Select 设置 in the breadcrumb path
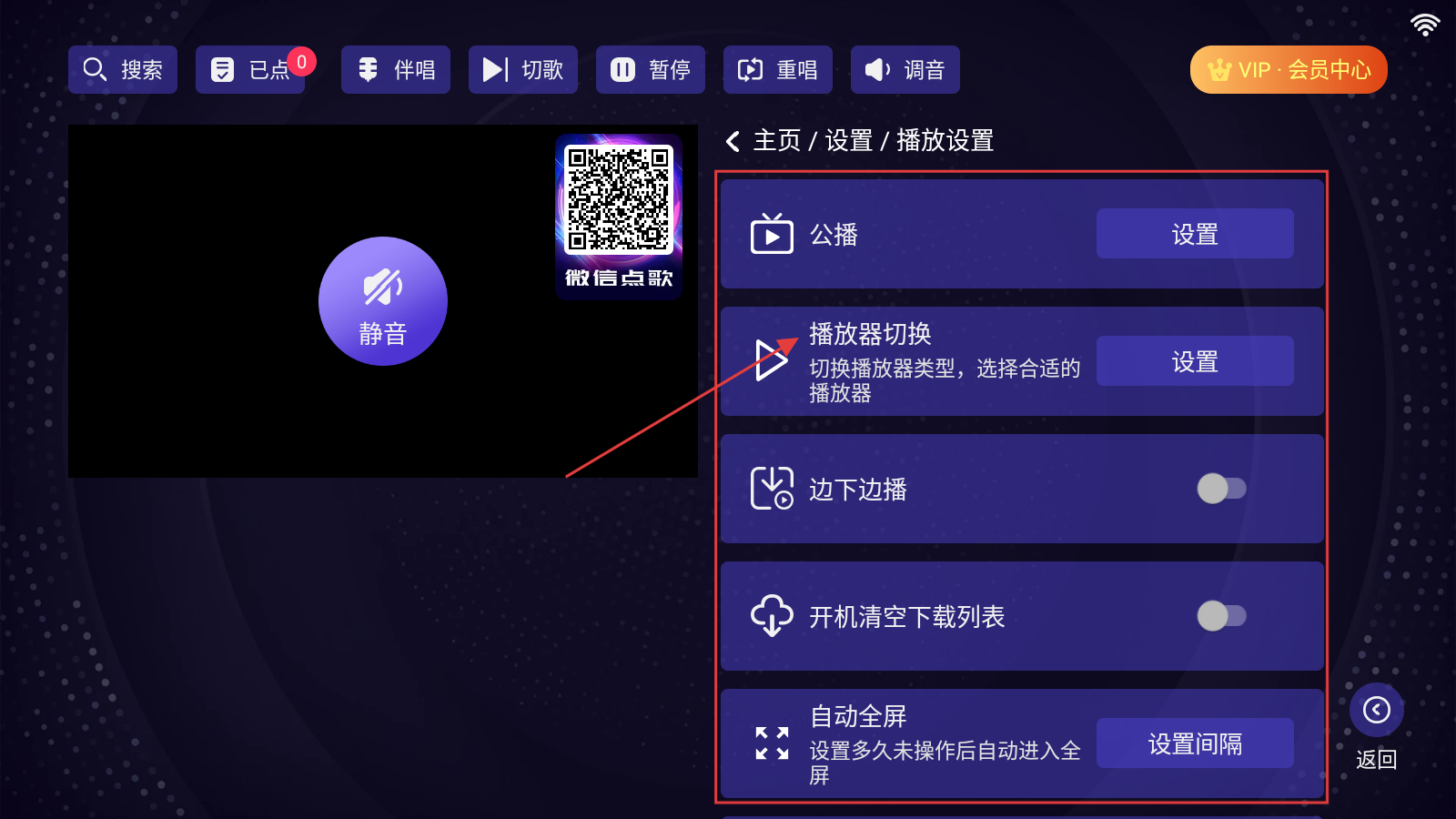The width and height of the screenshot is (1456, 819). (849, 141)
